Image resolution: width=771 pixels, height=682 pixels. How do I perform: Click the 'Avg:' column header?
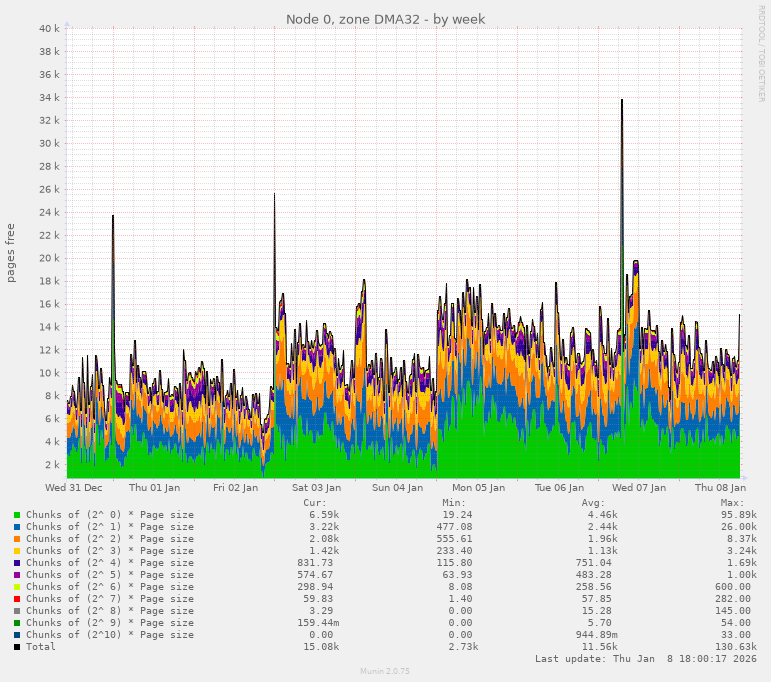tap(593, 503)
